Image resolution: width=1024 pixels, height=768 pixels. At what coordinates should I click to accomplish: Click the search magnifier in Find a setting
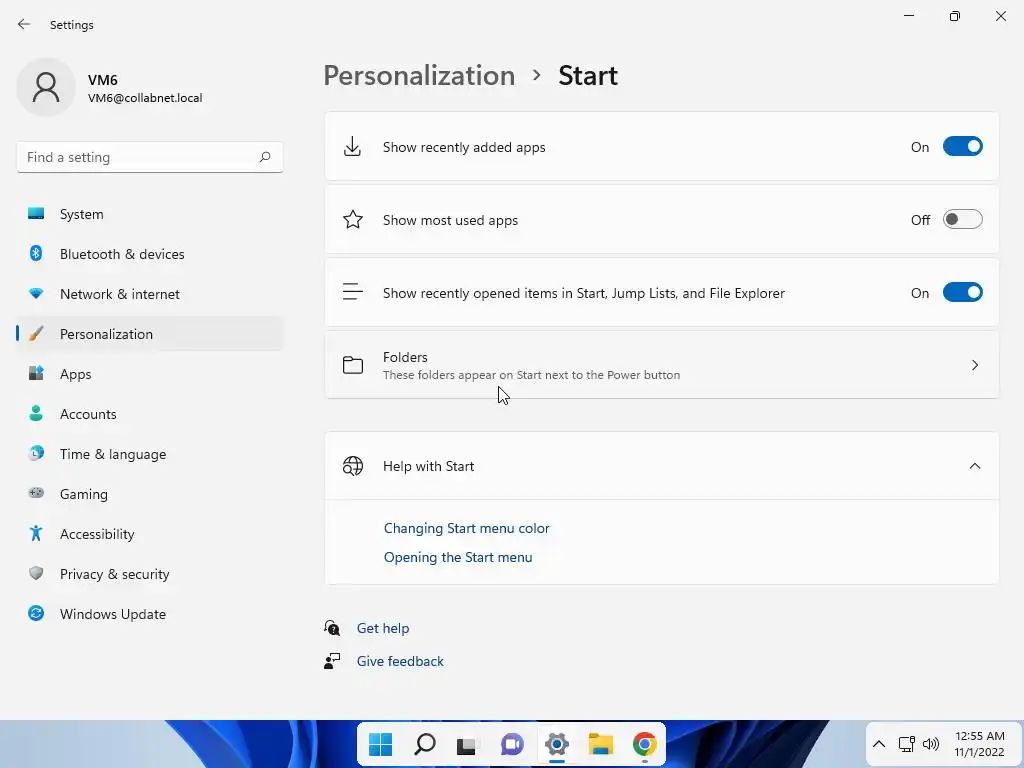264,157
